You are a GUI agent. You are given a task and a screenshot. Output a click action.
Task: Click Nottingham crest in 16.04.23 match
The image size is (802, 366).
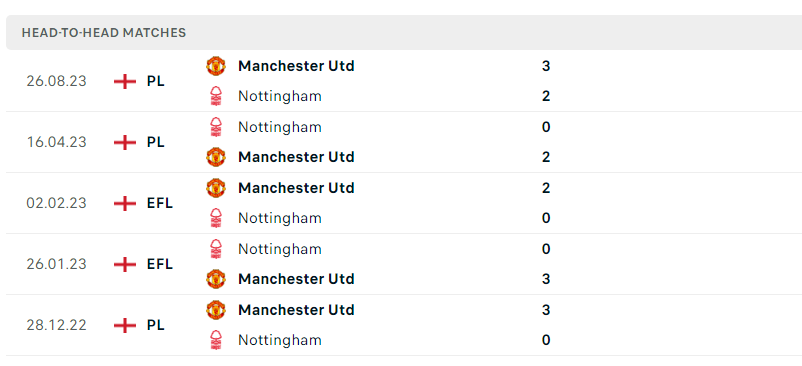[216, 127]
